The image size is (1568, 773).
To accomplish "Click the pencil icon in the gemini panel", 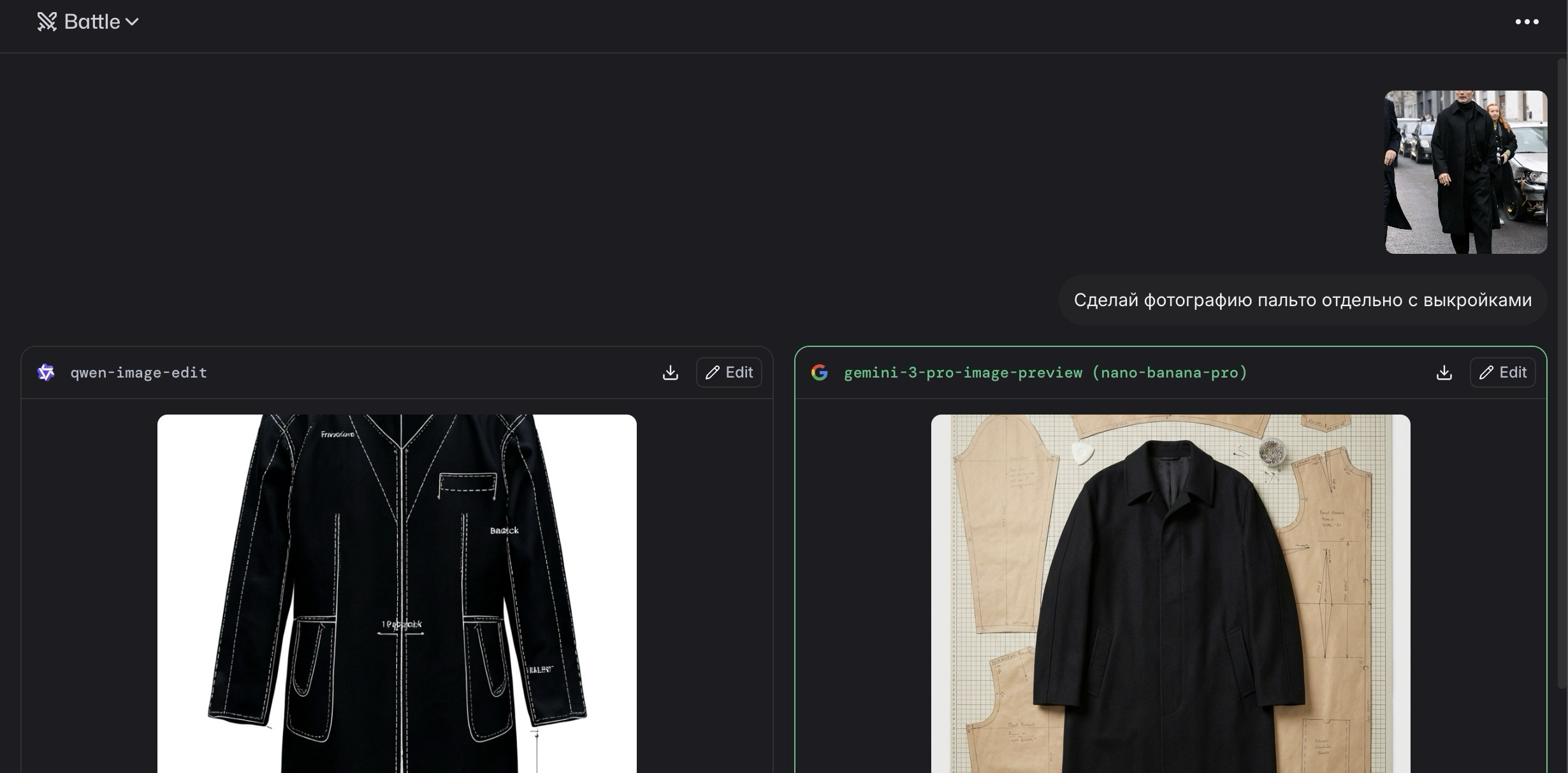I will pyautogui.click(x=1486, y=372).
